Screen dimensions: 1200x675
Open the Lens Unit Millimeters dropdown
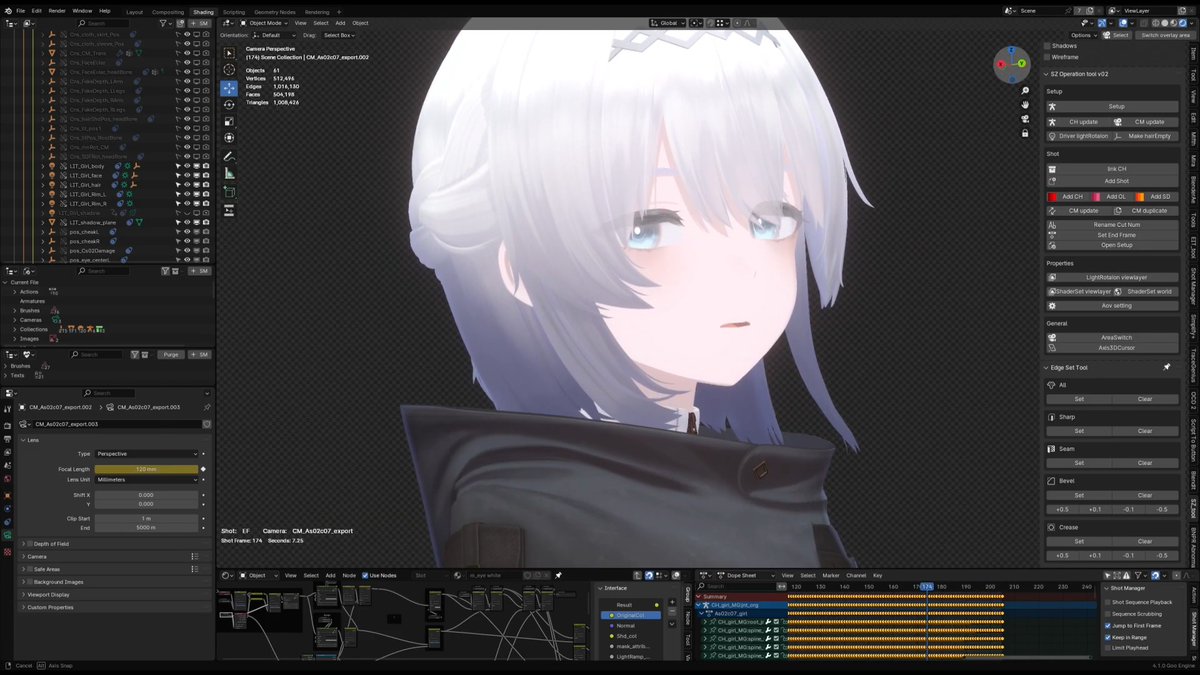146,479
